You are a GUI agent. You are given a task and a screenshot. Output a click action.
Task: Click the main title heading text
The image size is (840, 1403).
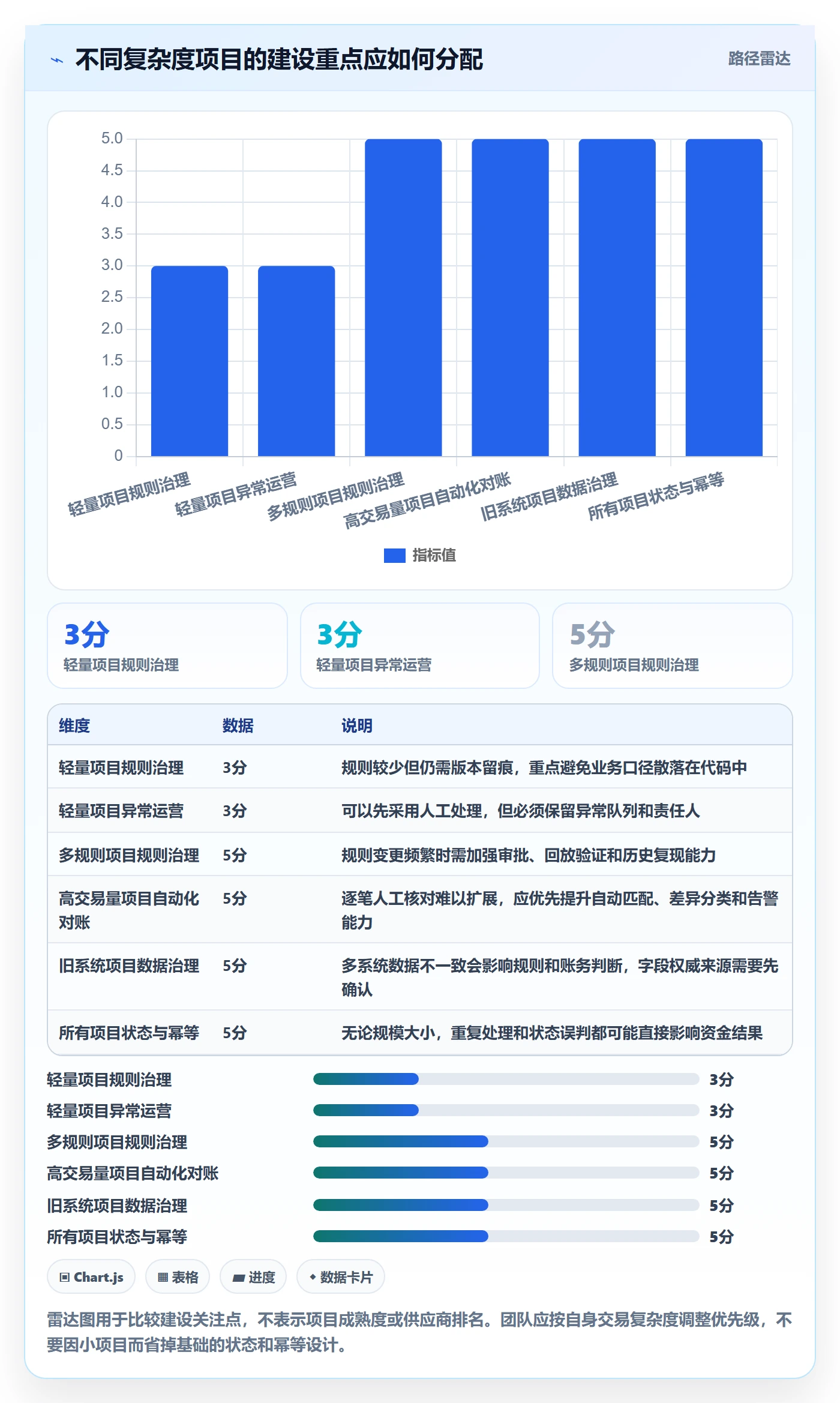click(279, 59)
